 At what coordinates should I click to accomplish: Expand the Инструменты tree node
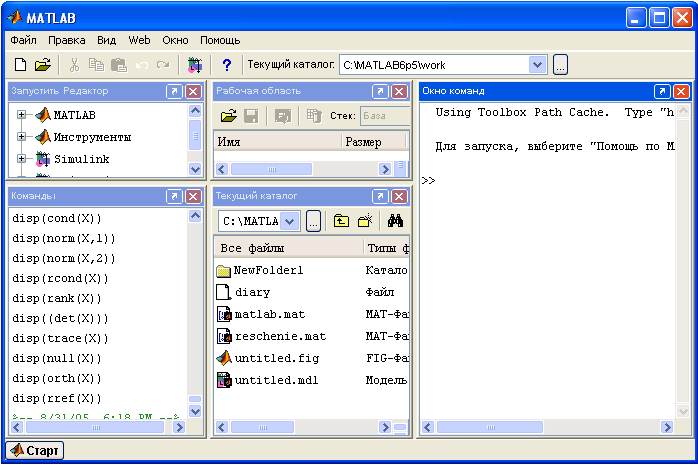point(21,137)
